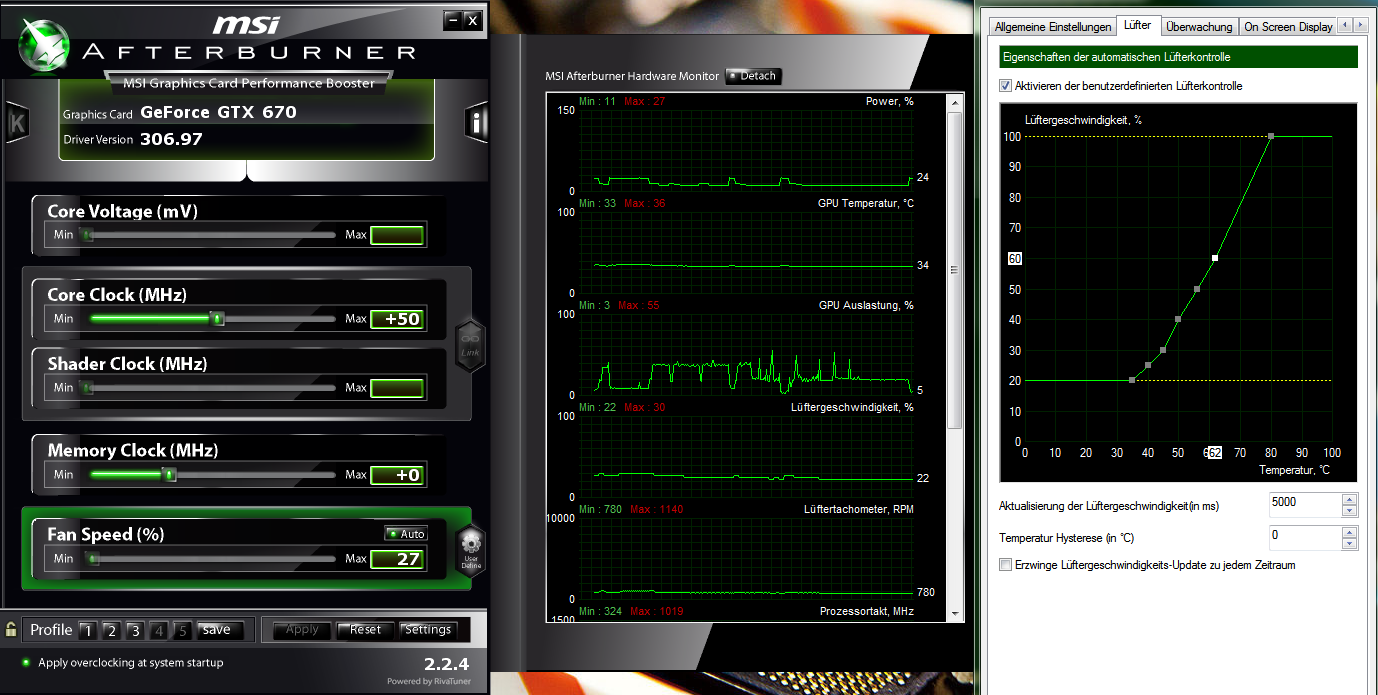The width and height of the screenshot is (1378, 695).
Task: Click the profile lock padlock icon
Action: (x=11, y=630)
